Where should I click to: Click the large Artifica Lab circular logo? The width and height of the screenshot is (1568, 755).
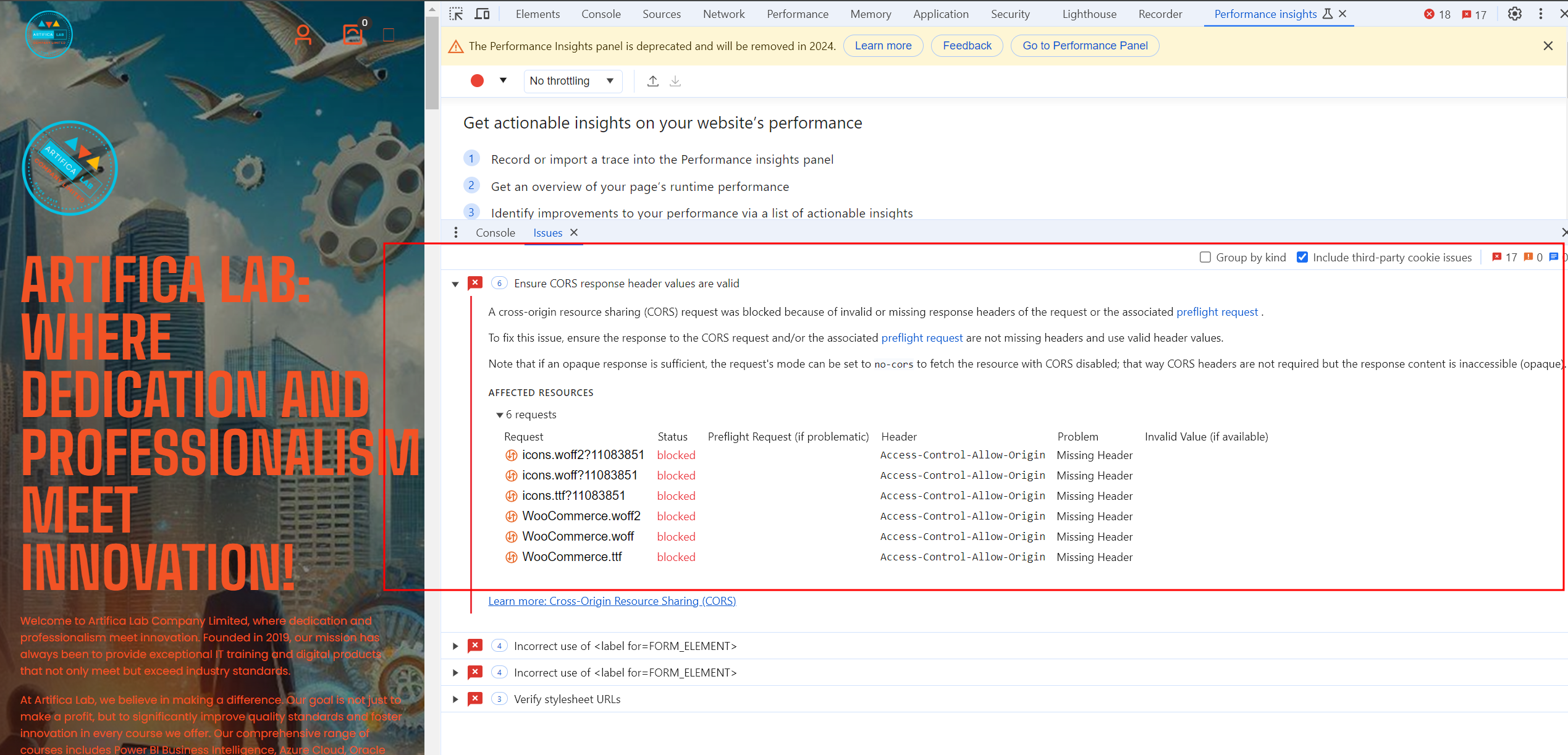click(x=69, y=168)
